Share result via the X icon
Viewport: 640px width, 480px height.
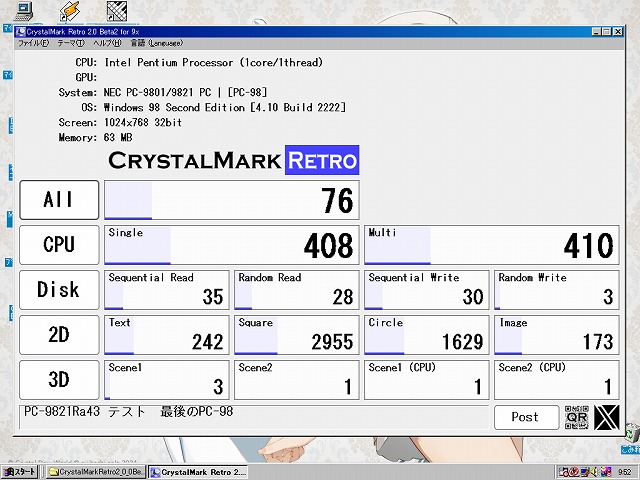607,417
